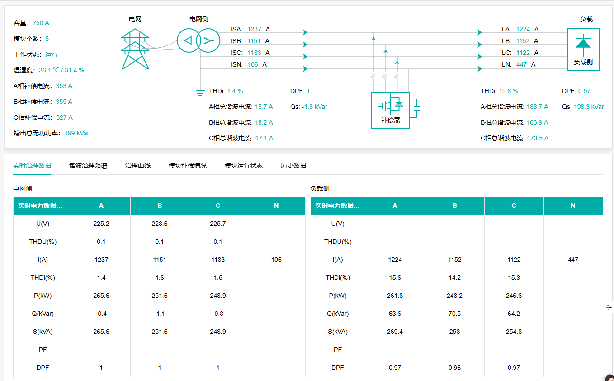Click the left table neutral current cell 105
The height and width of the screenshot is (381, 614).
click(x=276, y=260)
